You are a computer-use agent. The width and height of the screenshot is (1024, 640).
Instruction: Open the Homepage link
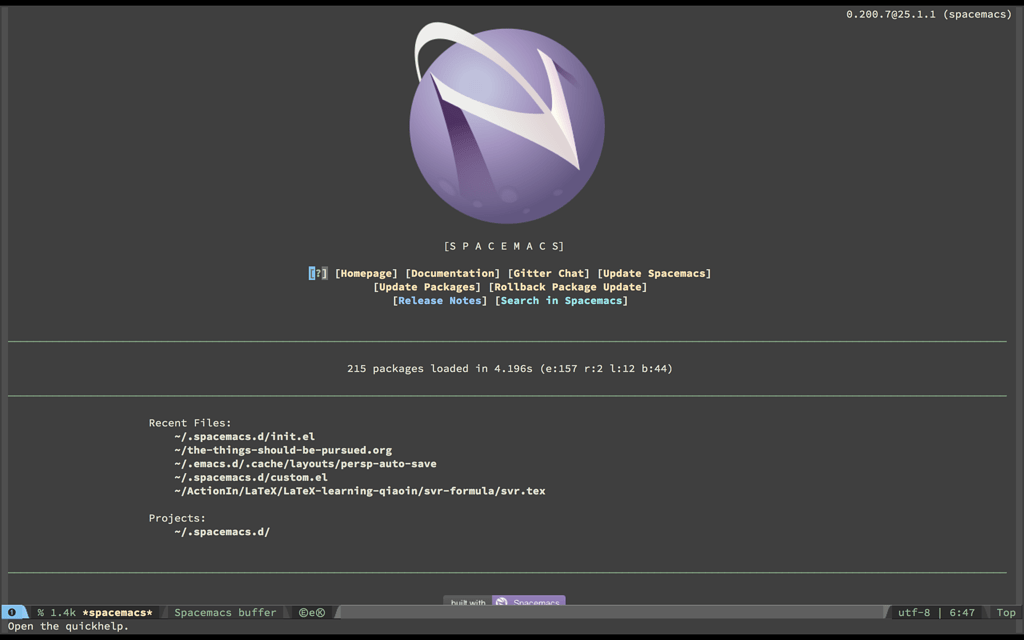tap(366, 272)
